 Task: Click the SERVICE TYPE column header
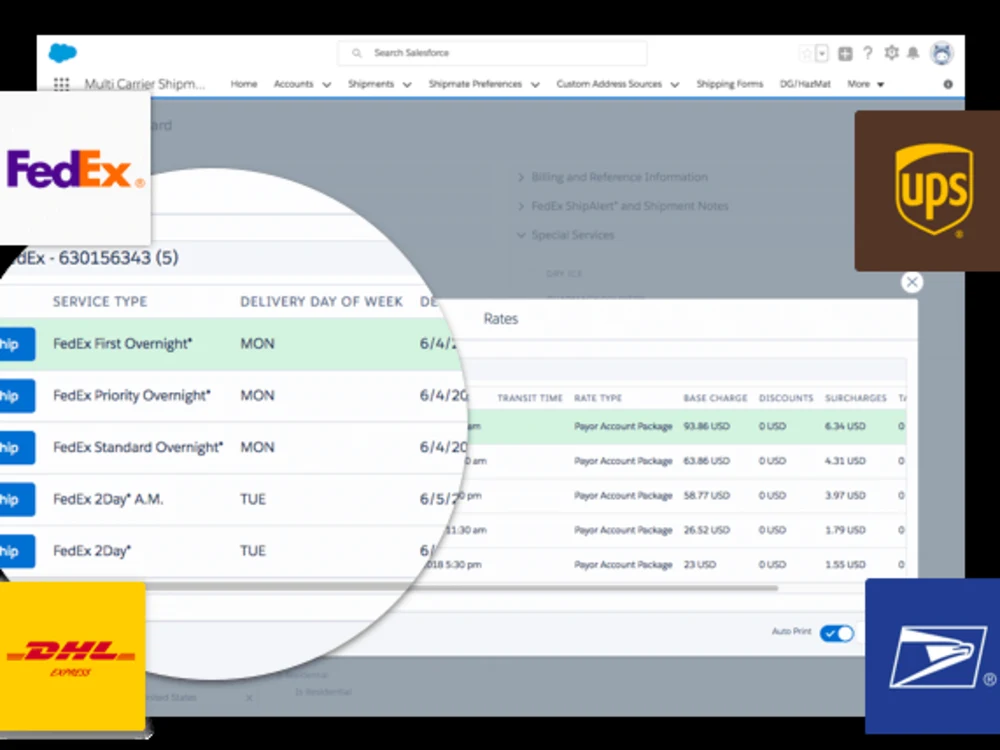click(100, 301)
